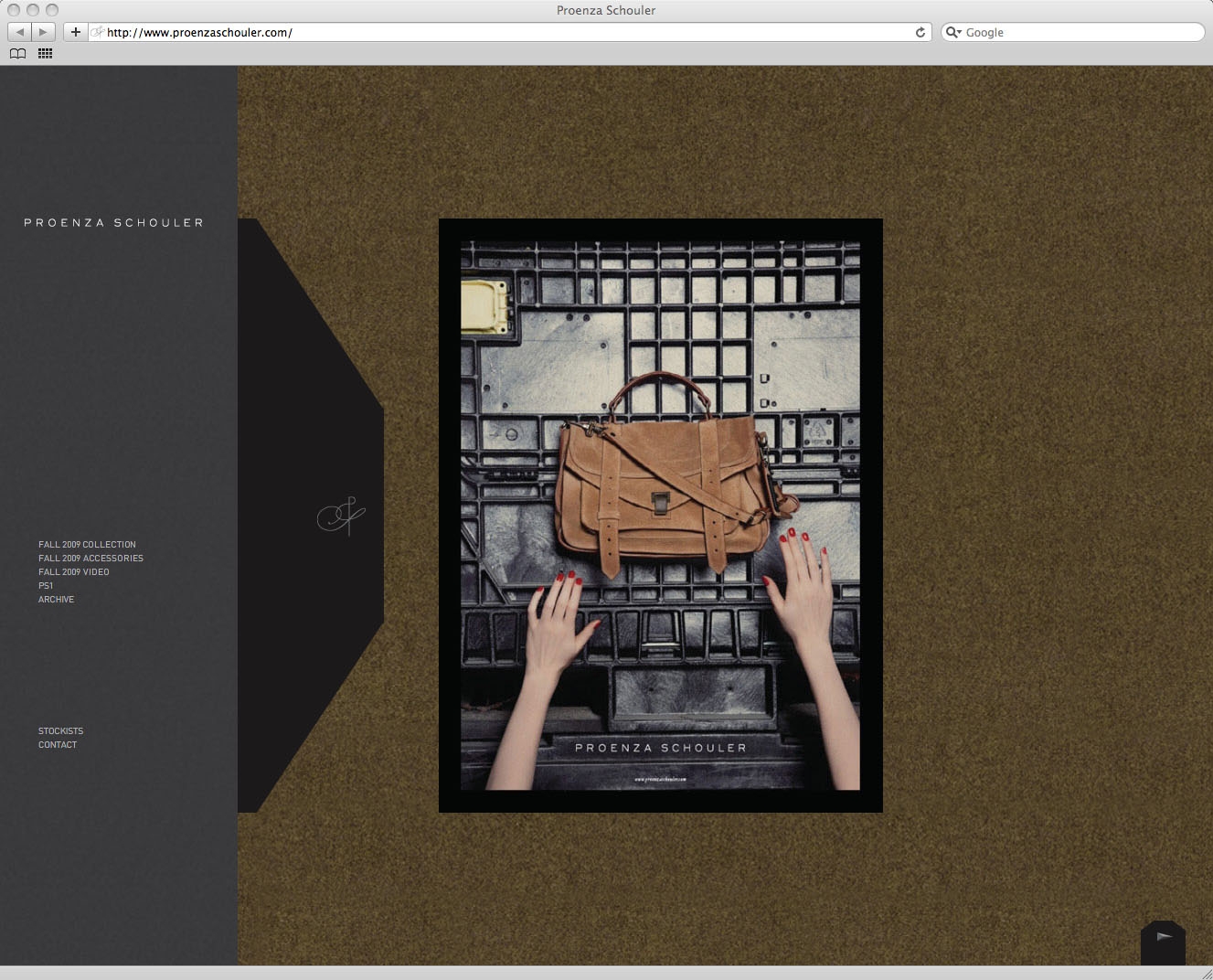The width and height of the screenshot is (1213, 980).
Task: Go back to the previous page
Action: pyautogui.click(x=19, y=32)
